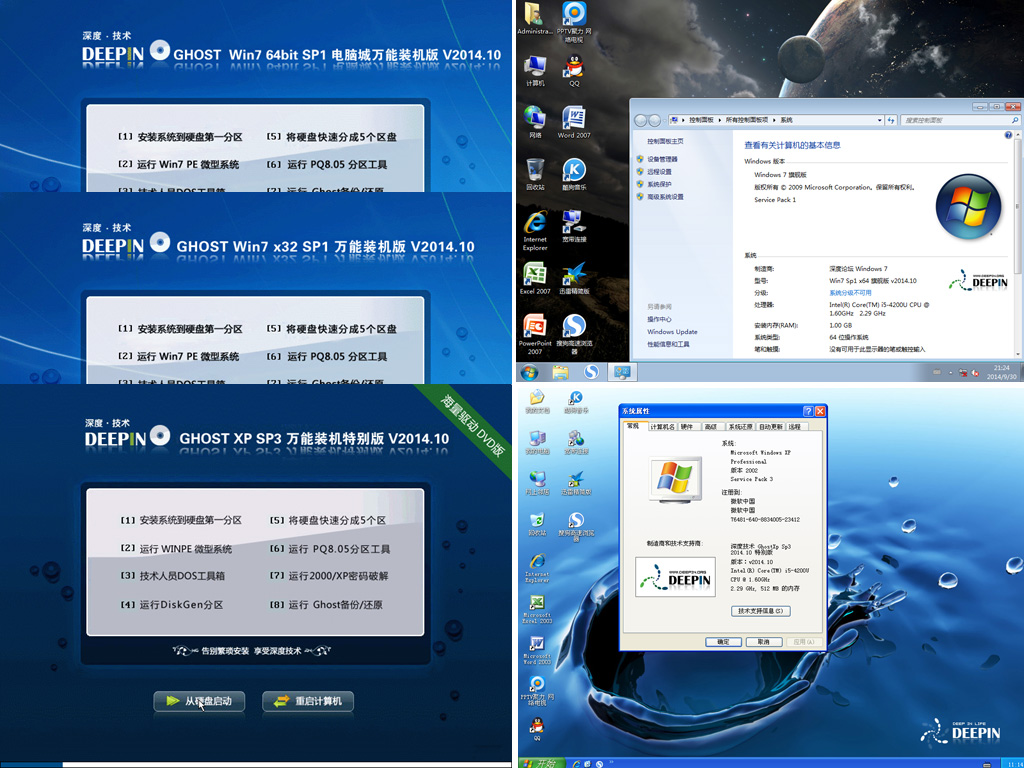Open Windows Update link in sidebar
Screen dimensions: 1024x768
[672, 332]
